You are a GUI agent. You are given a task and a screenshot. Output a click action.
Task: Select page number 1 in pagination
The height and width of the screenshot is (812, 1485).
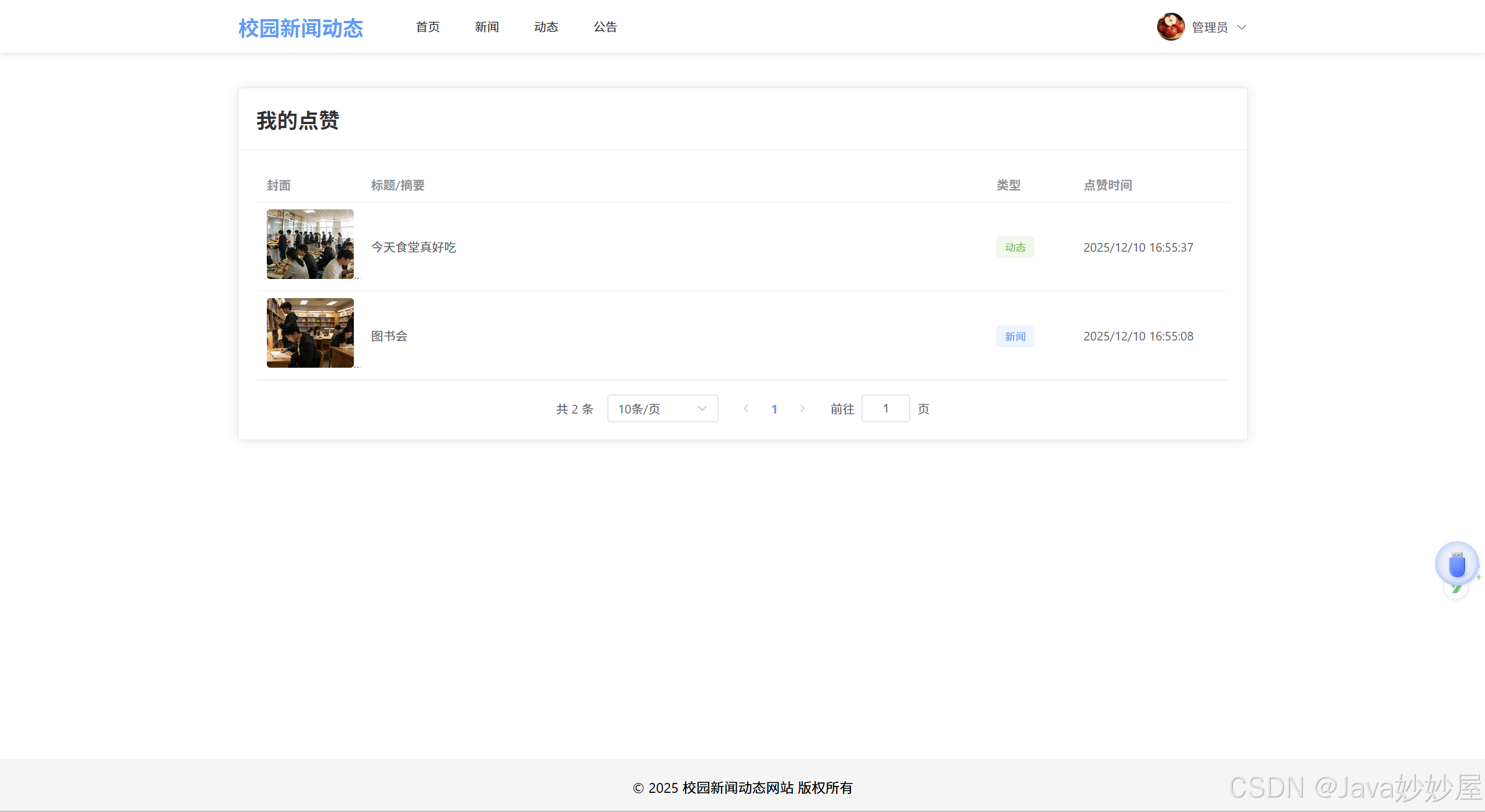pos(774,409)
